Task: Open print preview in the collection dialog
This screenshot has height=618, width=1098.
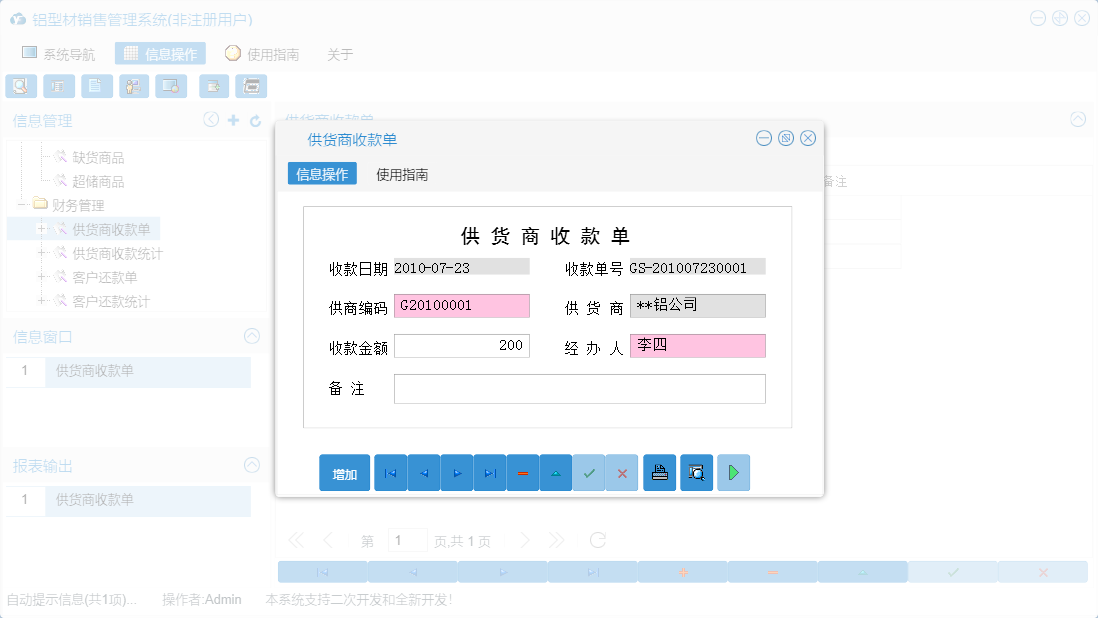Action: [x=696, y=472]
